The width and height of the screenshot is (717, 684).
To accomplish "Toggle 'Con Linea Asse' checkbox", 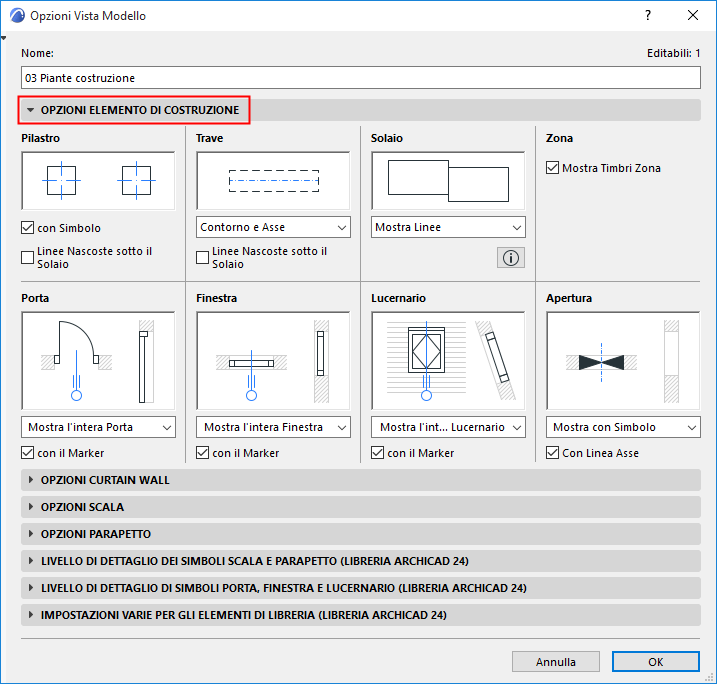I will pyautogui.click(x=552, y=453).
